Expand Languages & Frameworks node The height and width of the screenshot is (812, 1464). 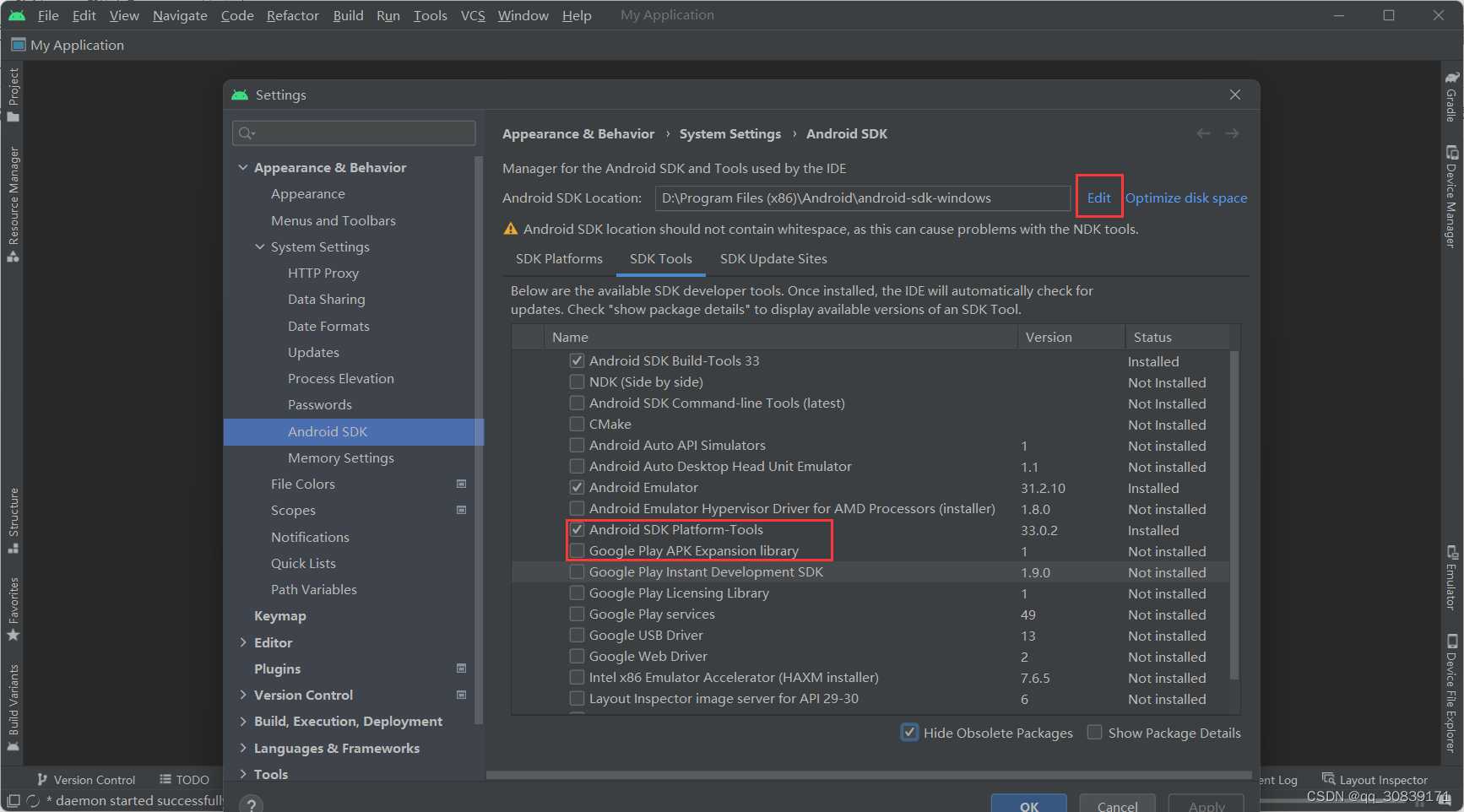(x=243, y=748)
